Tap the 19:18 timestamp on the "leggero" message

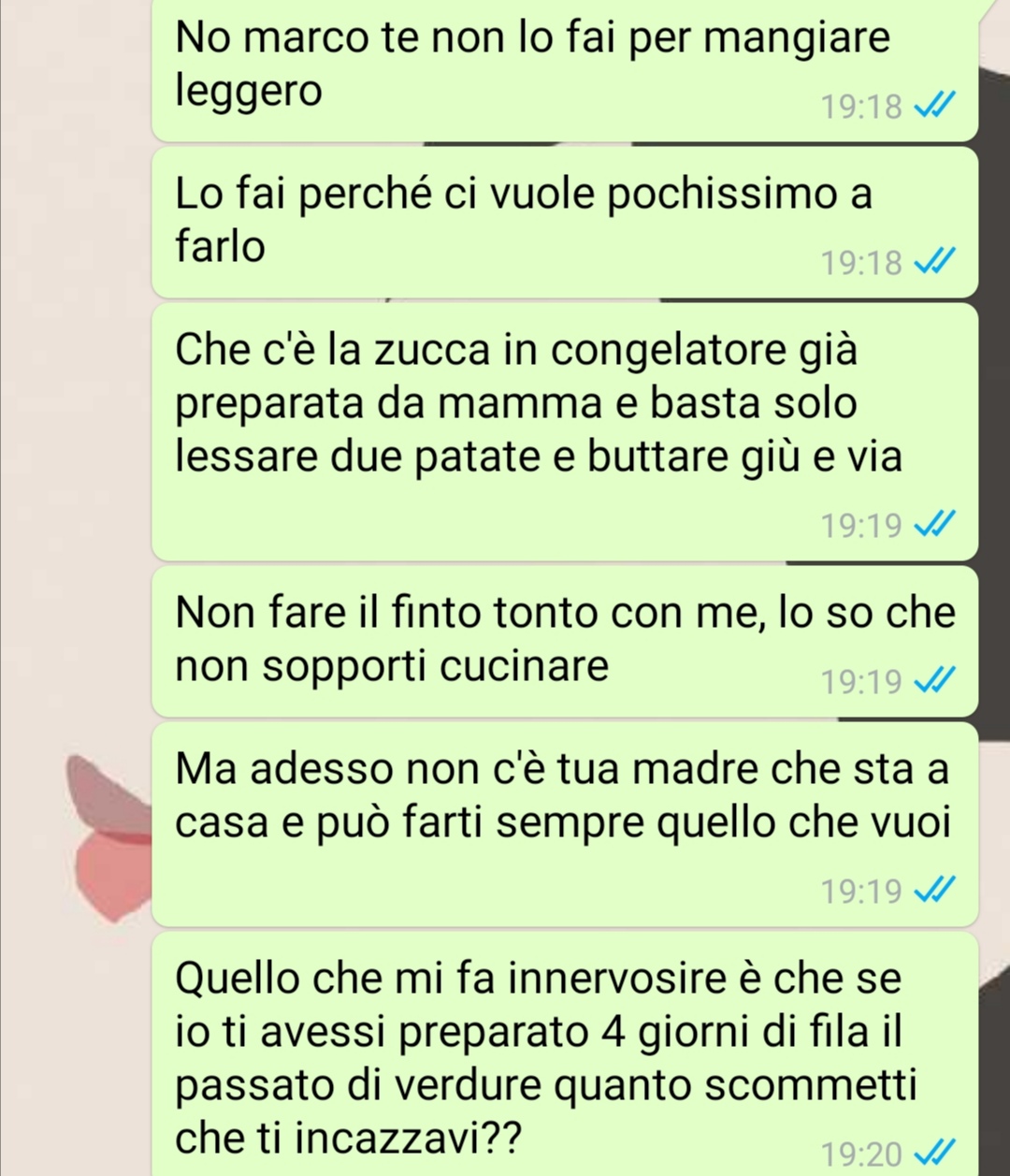click(861, 108)
